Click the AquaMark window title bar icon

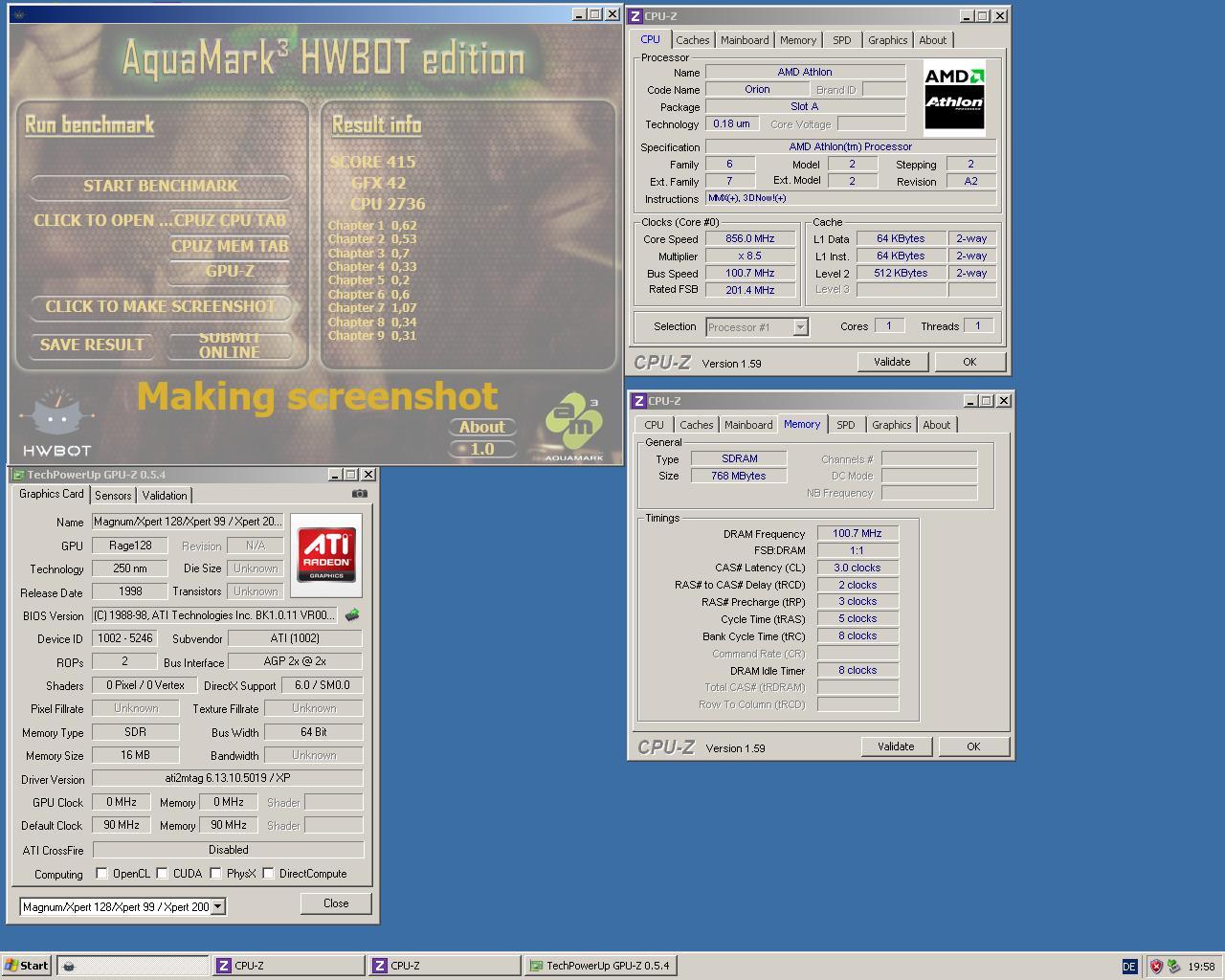[x=21, y=15]
